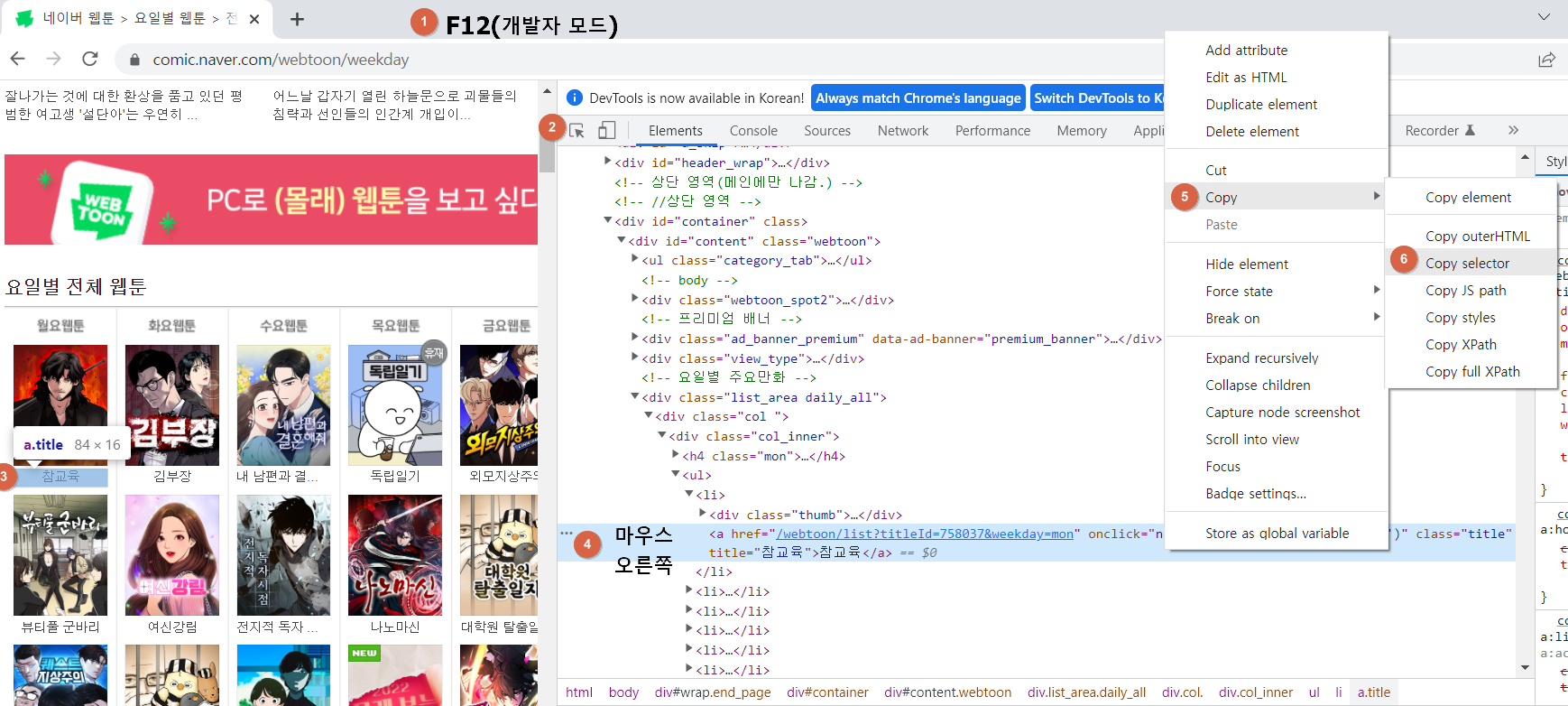Open the Elements tab
This screenshot has width=1568, height=706.
(675, 131)
